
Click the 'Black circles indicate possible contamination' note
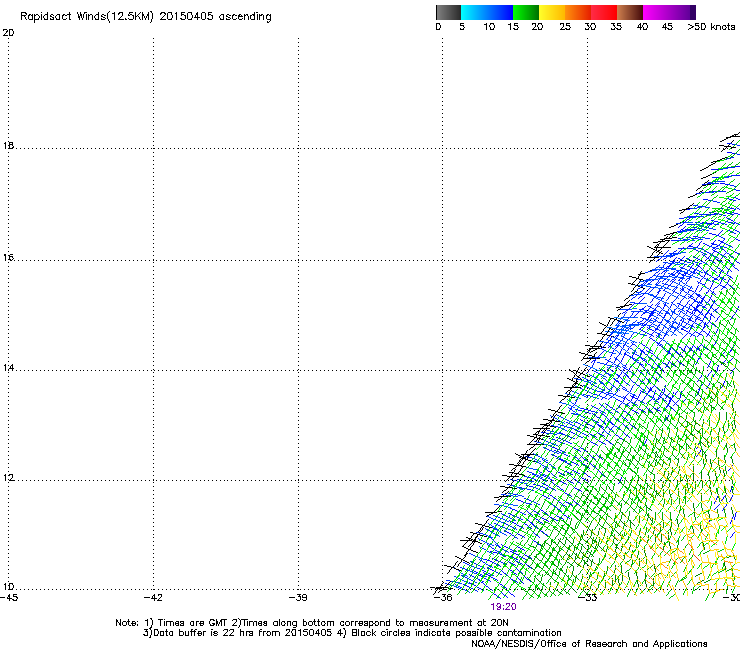(x=449, y=633)
